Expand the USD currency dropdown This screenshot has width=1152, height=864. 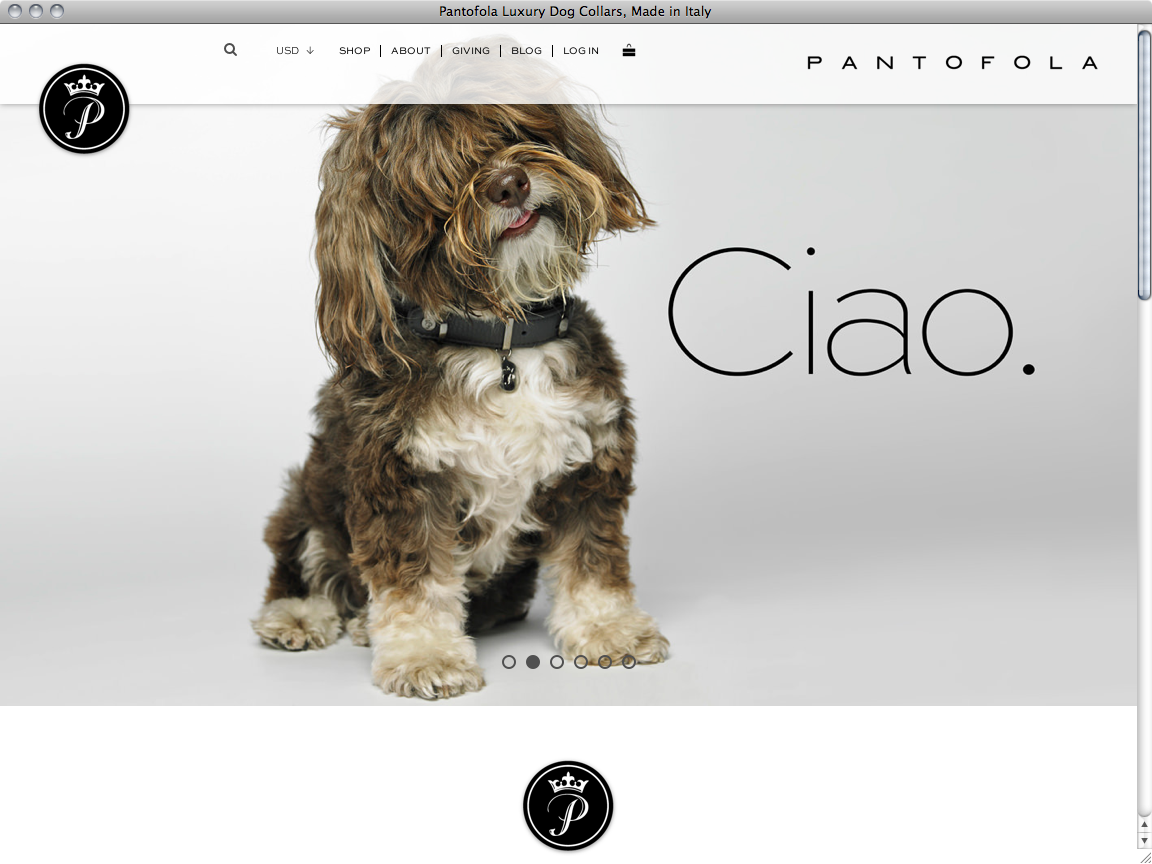(x=295, y=51)
